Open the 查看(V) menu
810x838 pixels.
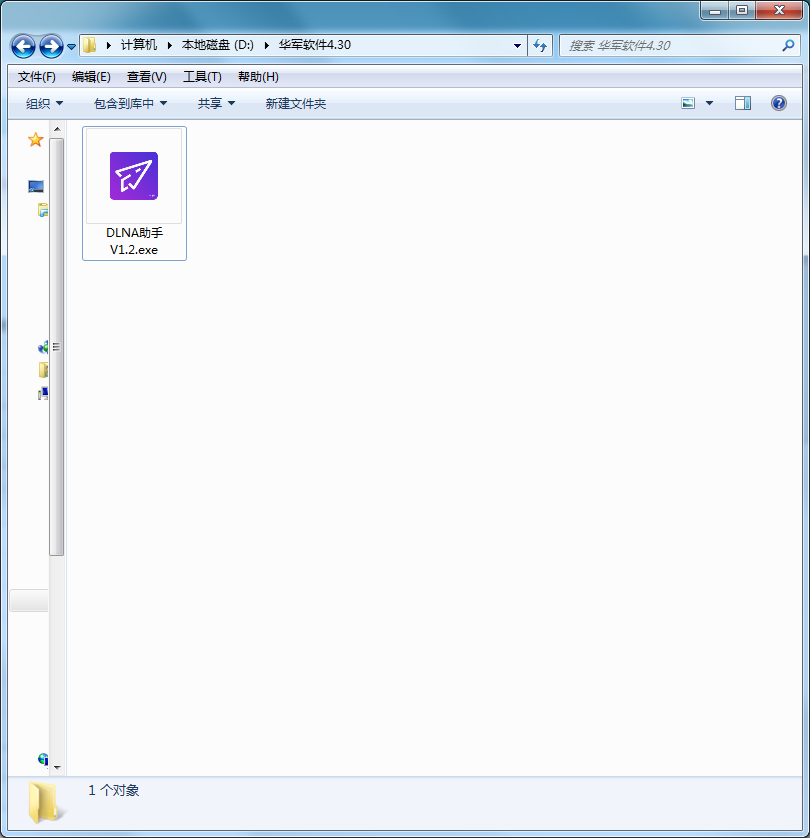[x=146, y=77]
